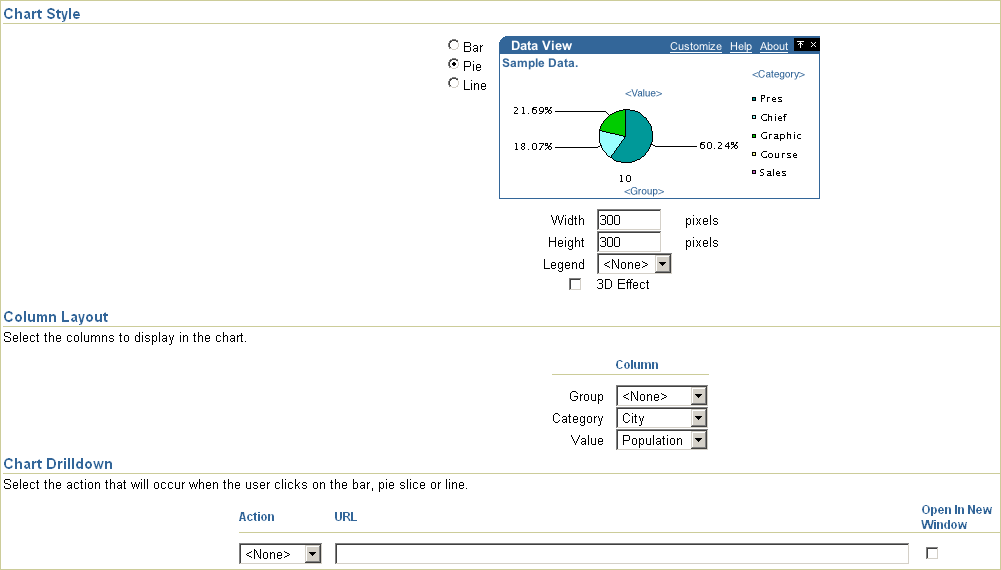Click the Data View close icon
Viewport: 1001px width, 570px height.
(813, 44)
